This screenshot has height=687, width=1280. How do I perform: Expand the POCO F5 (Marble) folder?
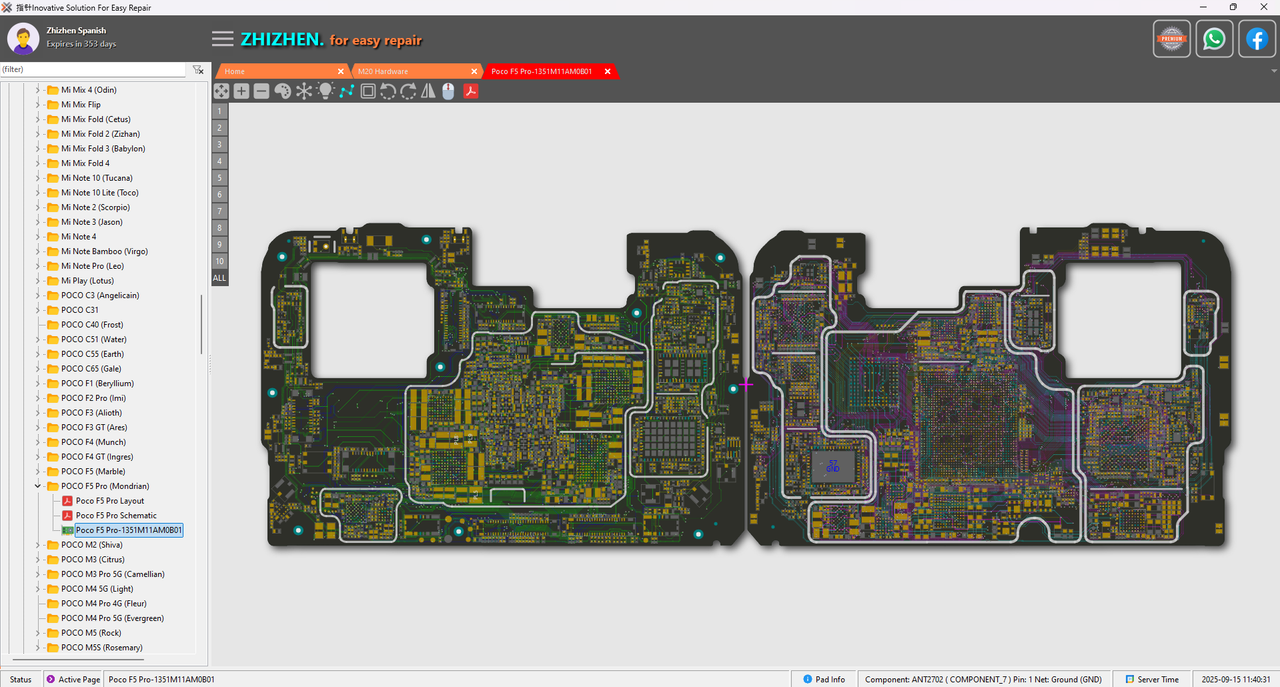coord(38,471)
